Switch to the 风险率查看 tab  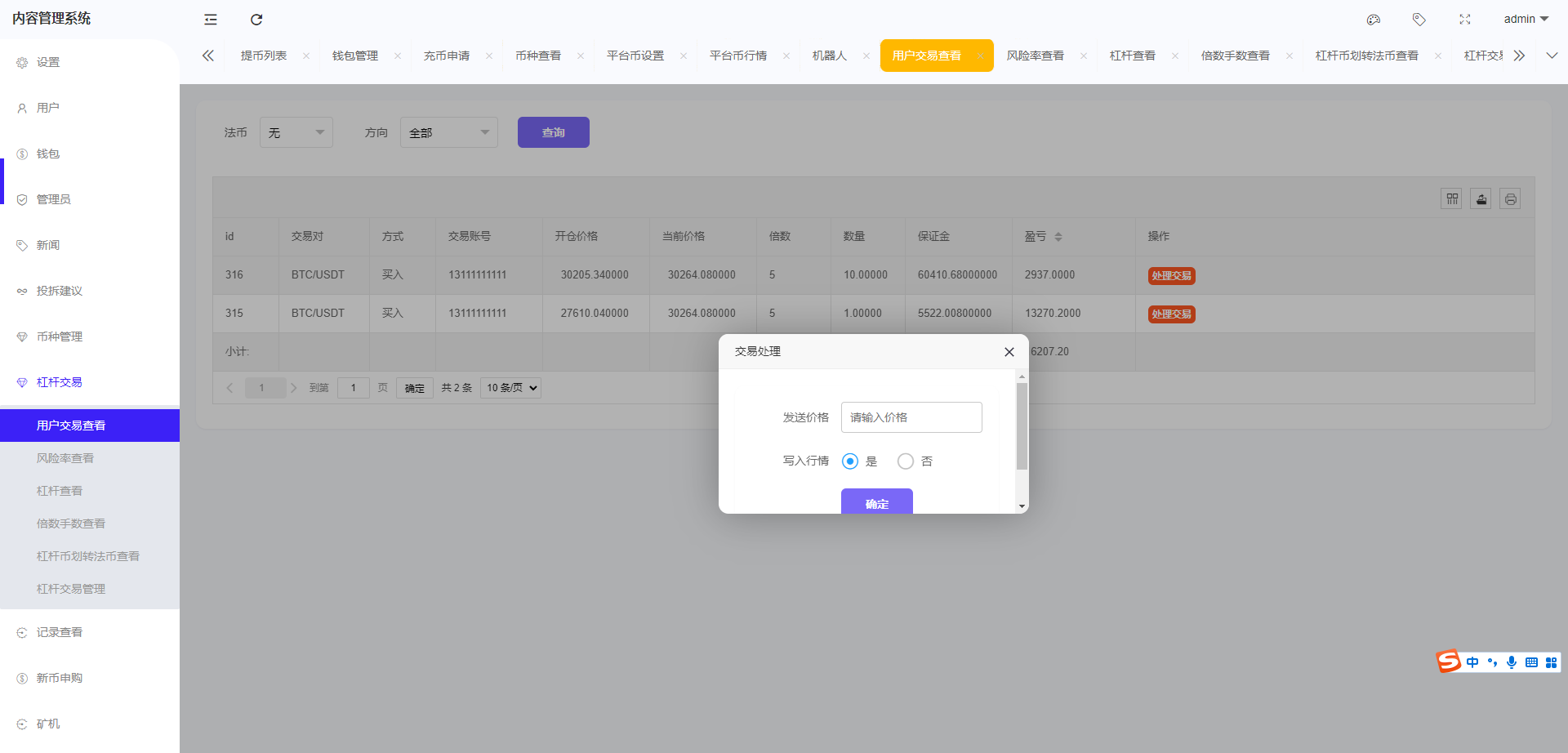[x=1035, y=56]
